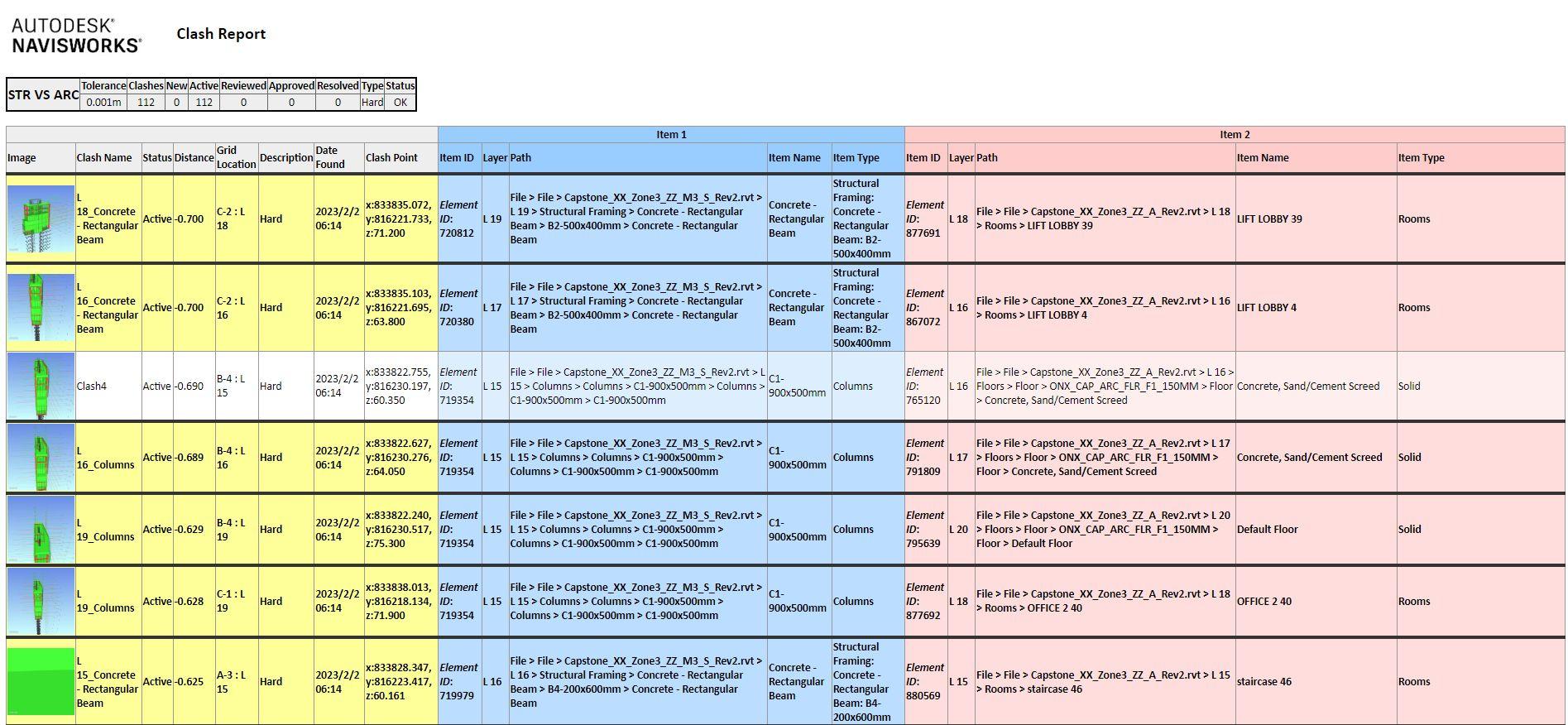Open the green thumbnail for the L 15_Concrete beam clash

pyautogui.click(x=41, y=682)
